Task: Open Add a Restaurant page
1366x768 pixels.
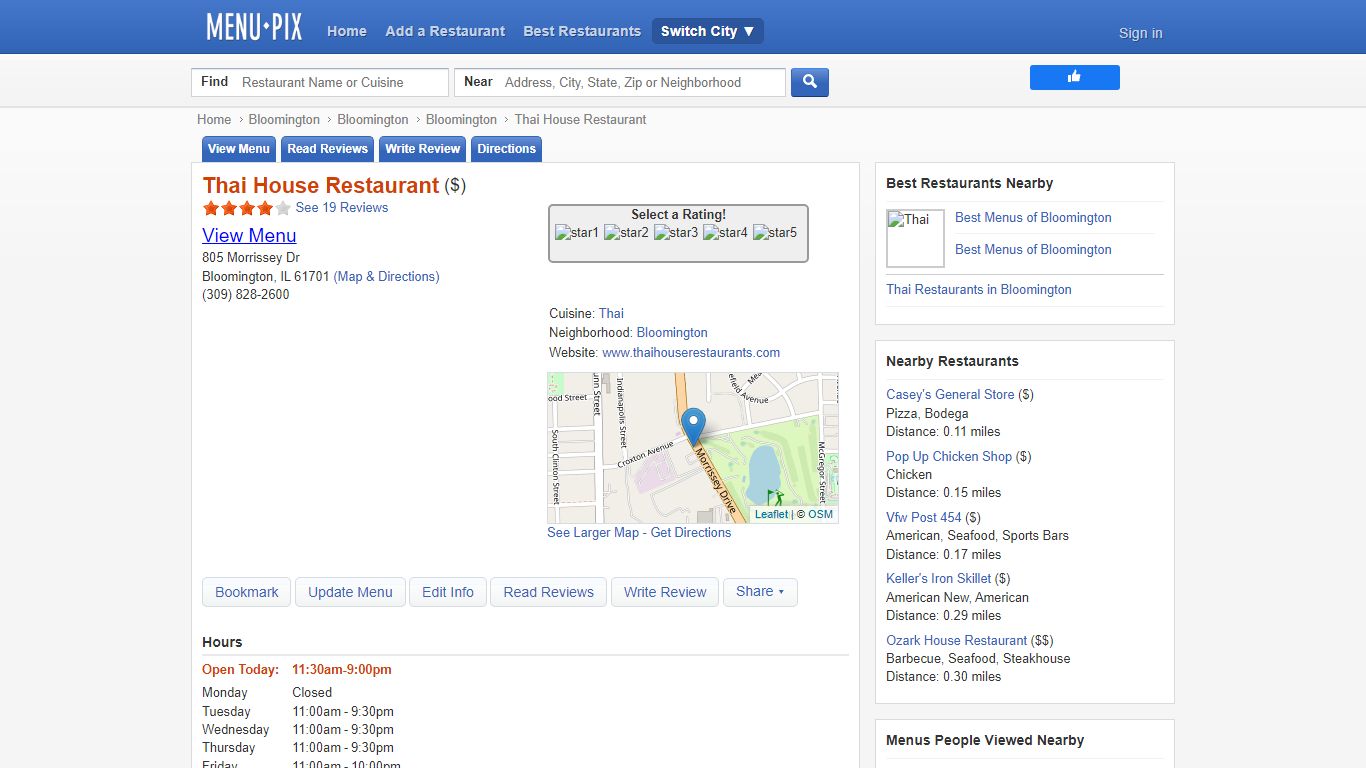Action: pos(445,31)
